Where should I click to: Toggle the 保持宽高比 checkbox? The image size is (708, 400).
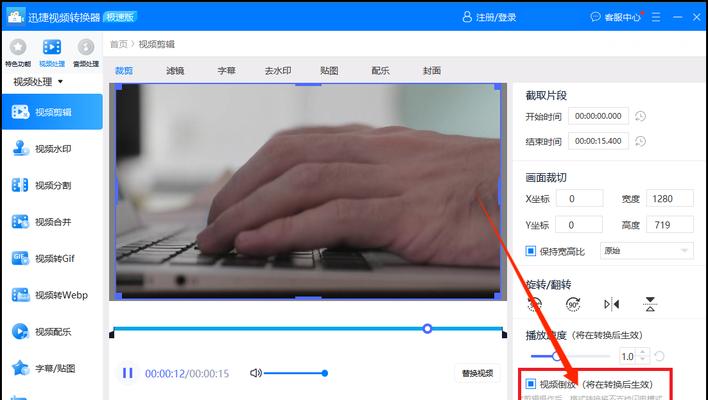[531, 251]
